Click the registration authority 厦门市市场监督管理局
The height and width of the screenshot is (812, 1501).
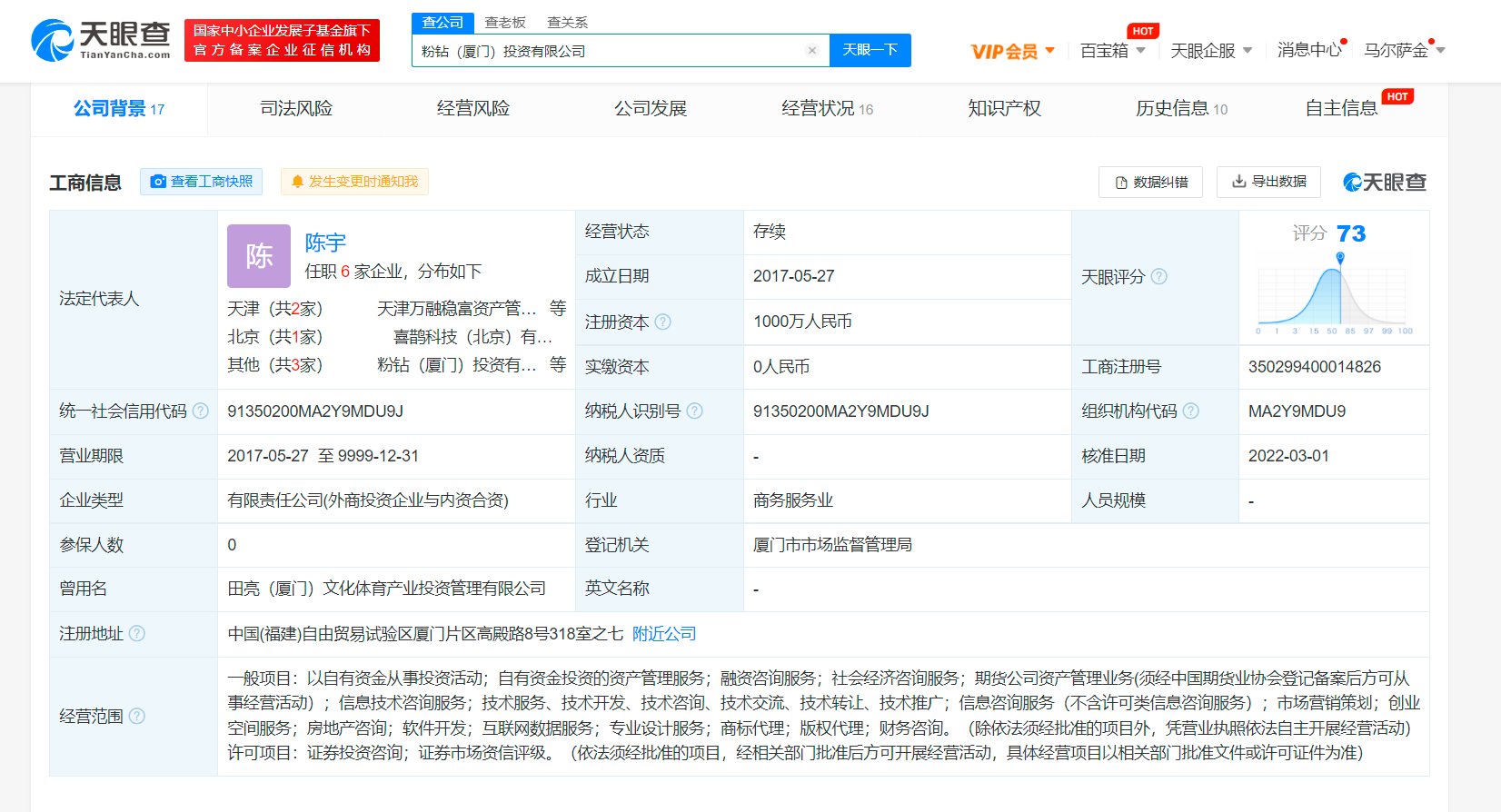(x=832, y=545)
